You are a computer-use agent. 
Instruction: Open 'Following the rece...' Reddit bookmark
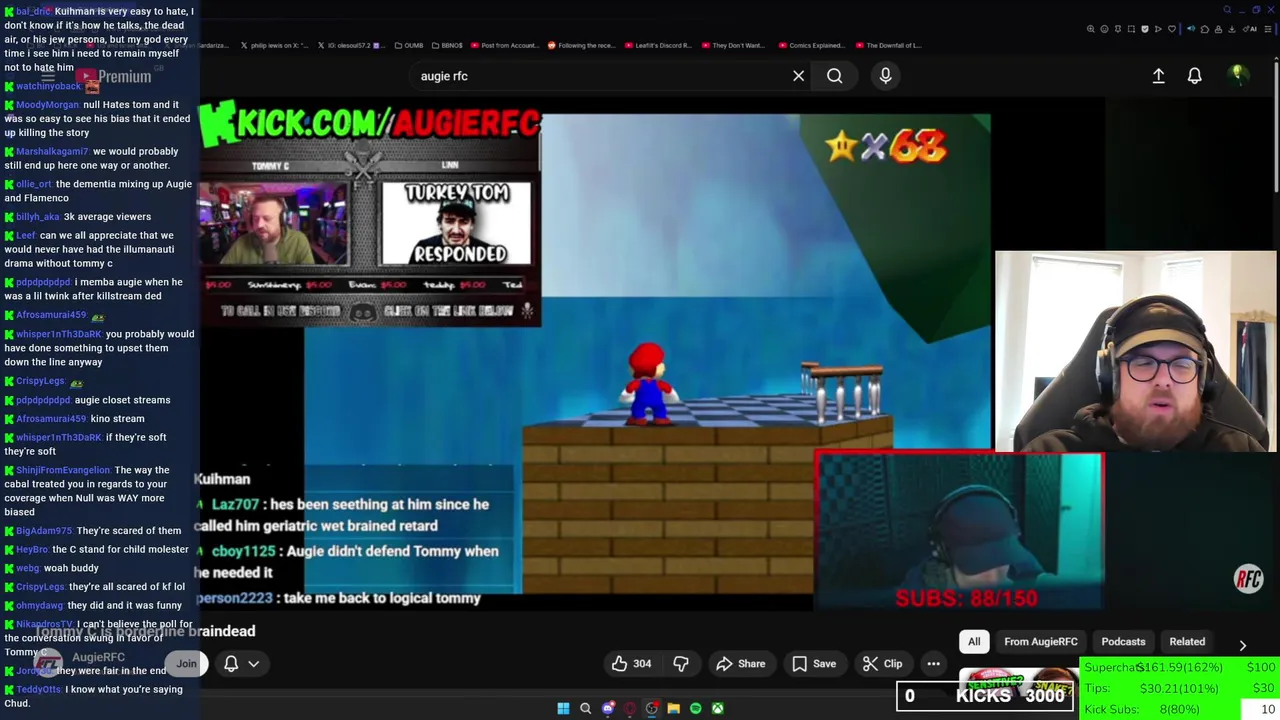click(x=582, y=45)
